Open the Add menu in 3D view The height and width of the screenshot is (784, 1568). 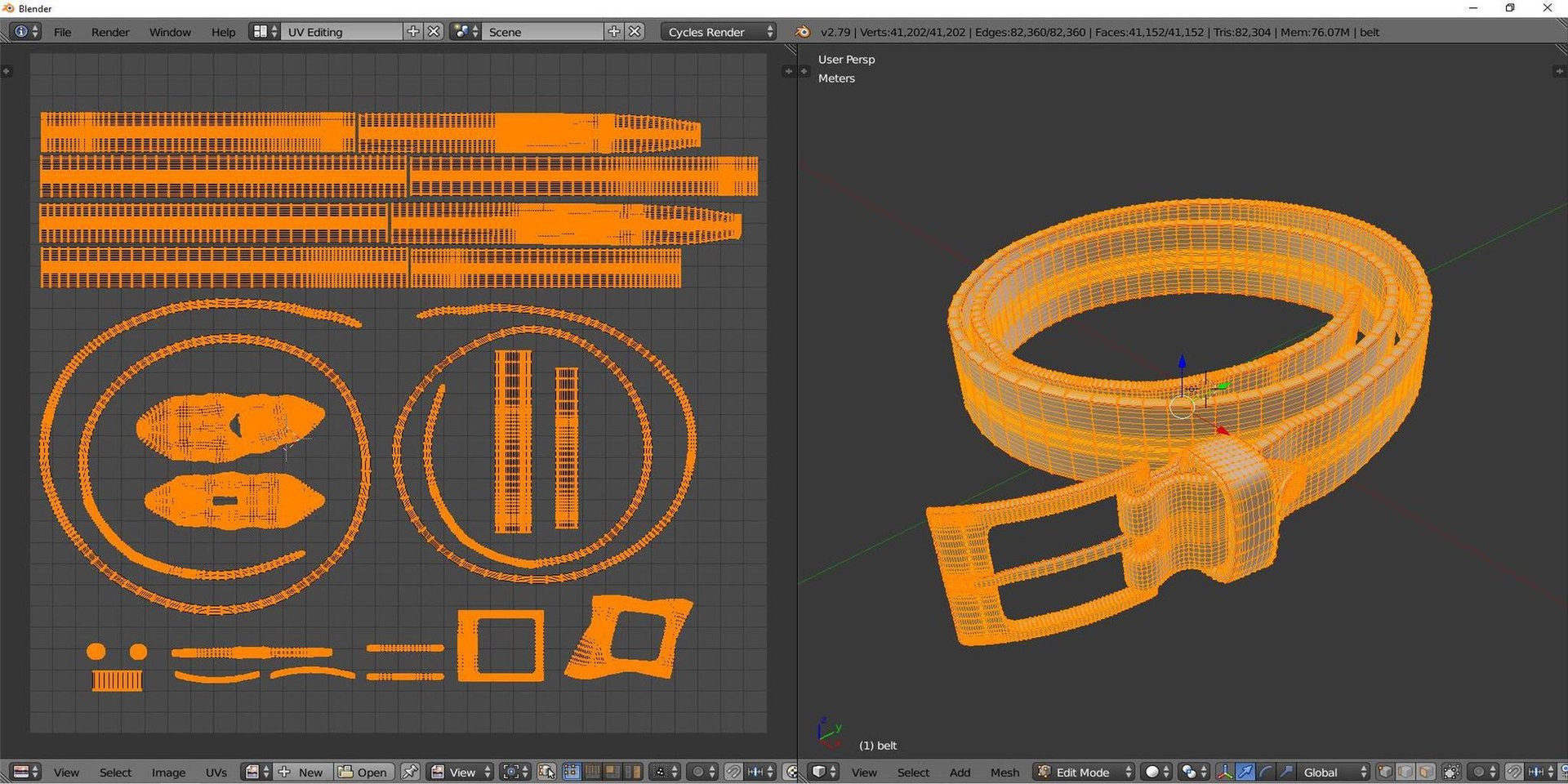pos(960,772)
